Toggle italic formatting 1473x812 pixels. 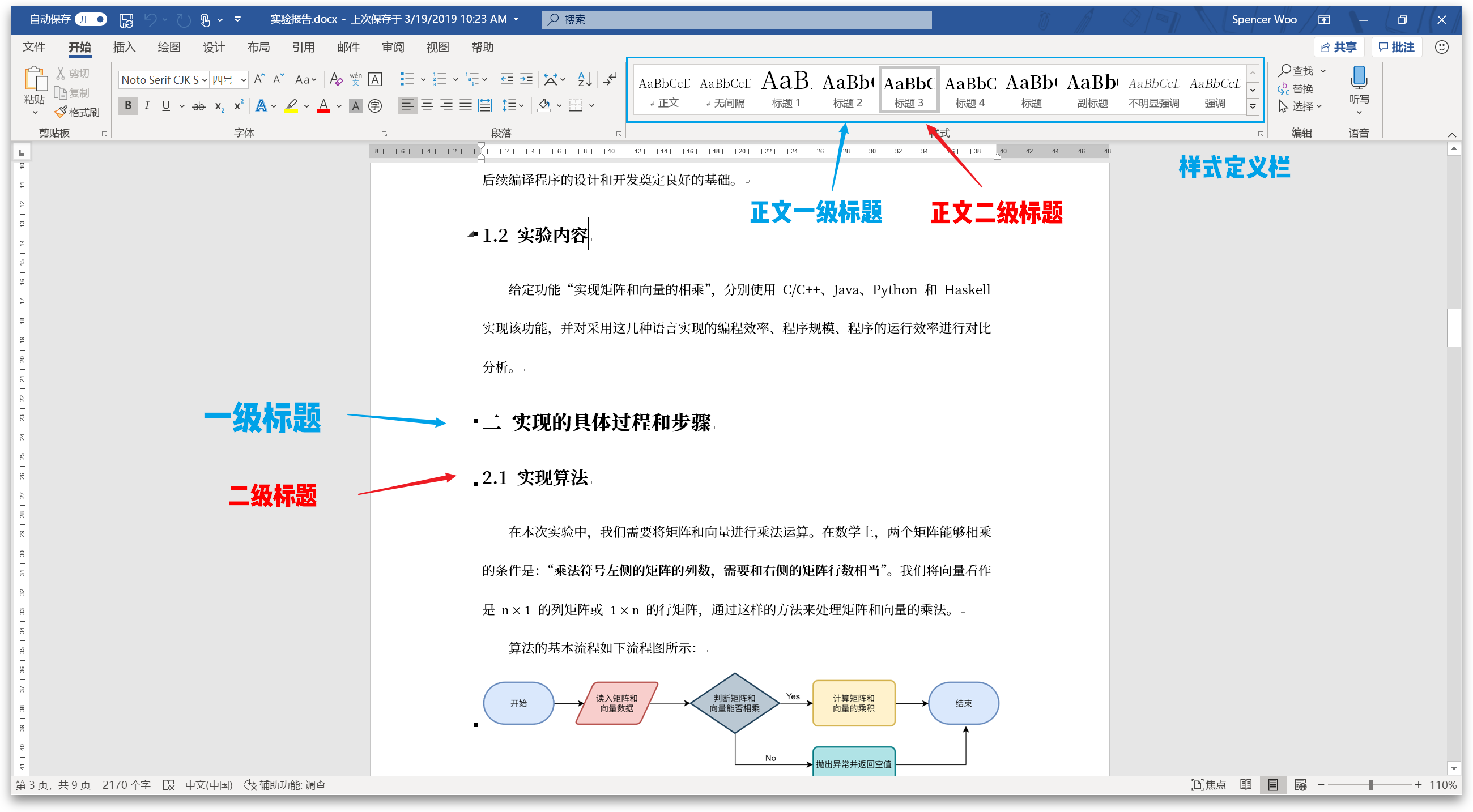click(147, 106)
